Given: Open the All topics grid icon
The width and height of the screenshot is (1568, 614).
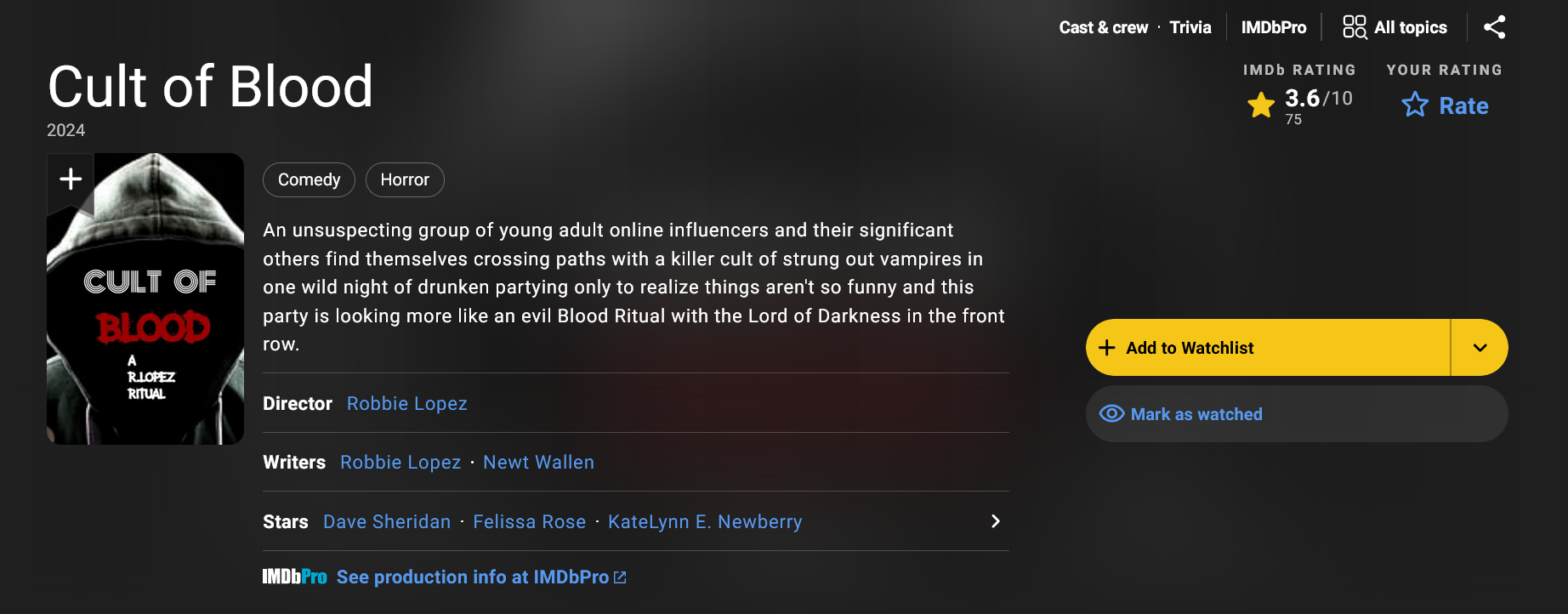Looking at the screenshot, I should point(1355,27).
